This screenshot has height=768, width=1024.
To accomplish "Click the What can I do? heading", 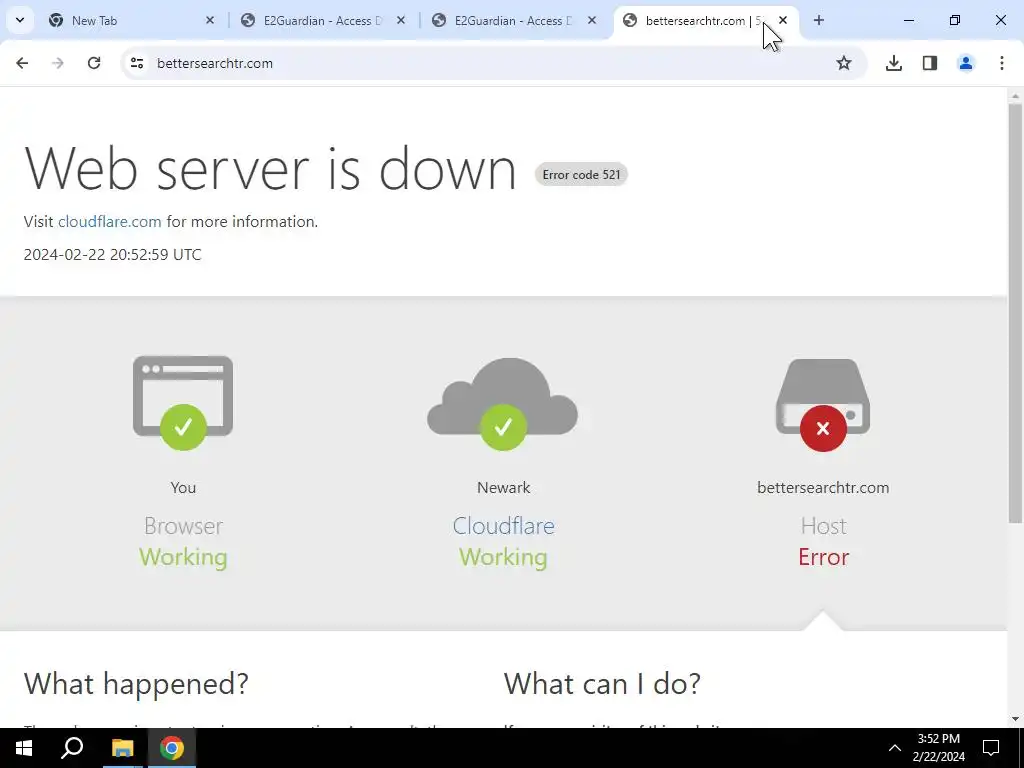I will click(602, 684).
